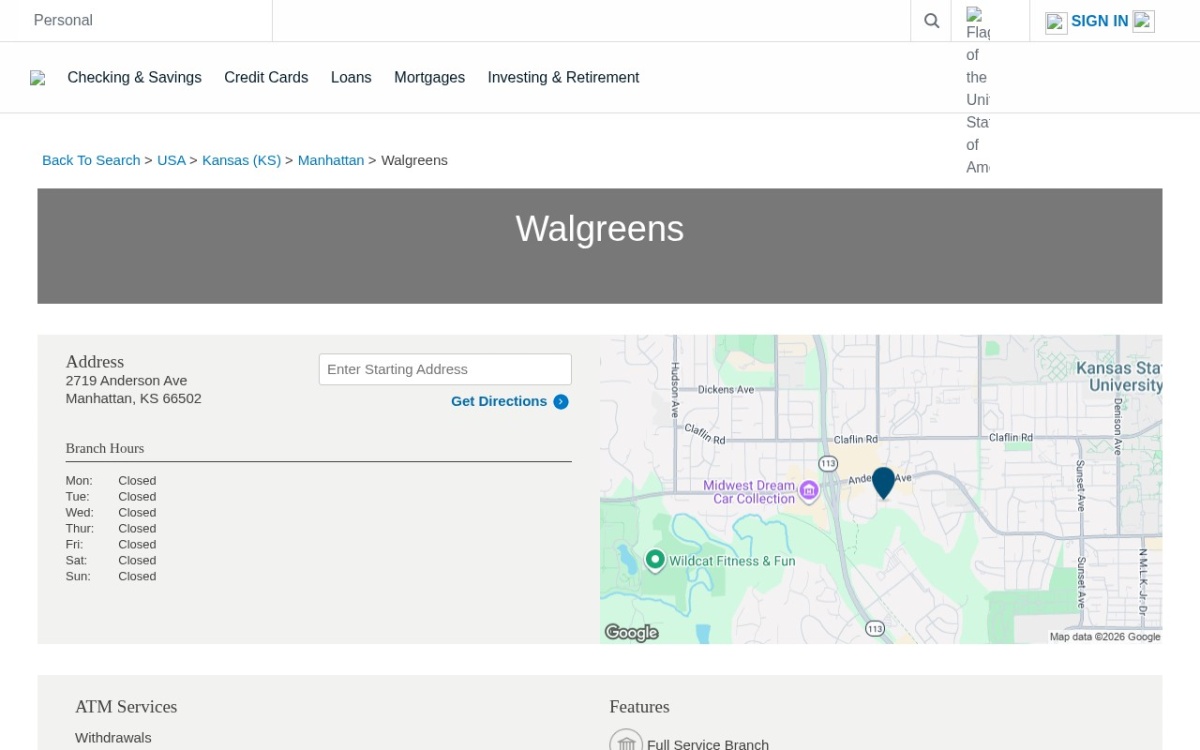Open the Mortgages menu
1200x750 pixels.
429,77
